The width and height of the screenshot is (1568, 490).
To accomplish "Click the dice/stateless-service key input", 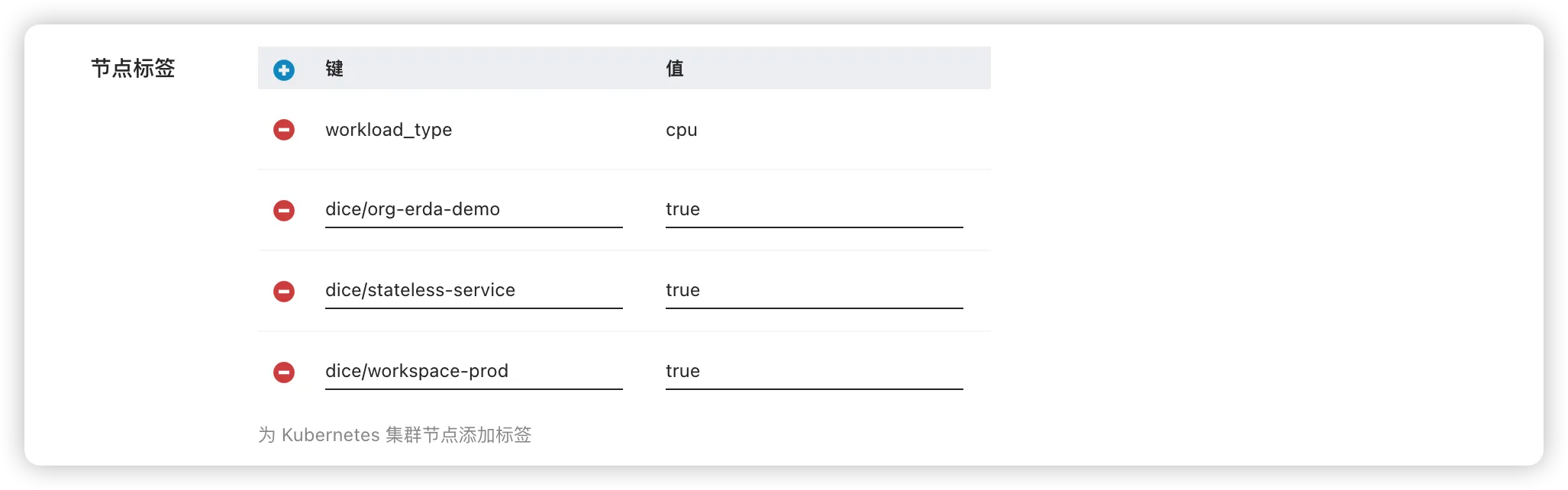I will point(473,291).
